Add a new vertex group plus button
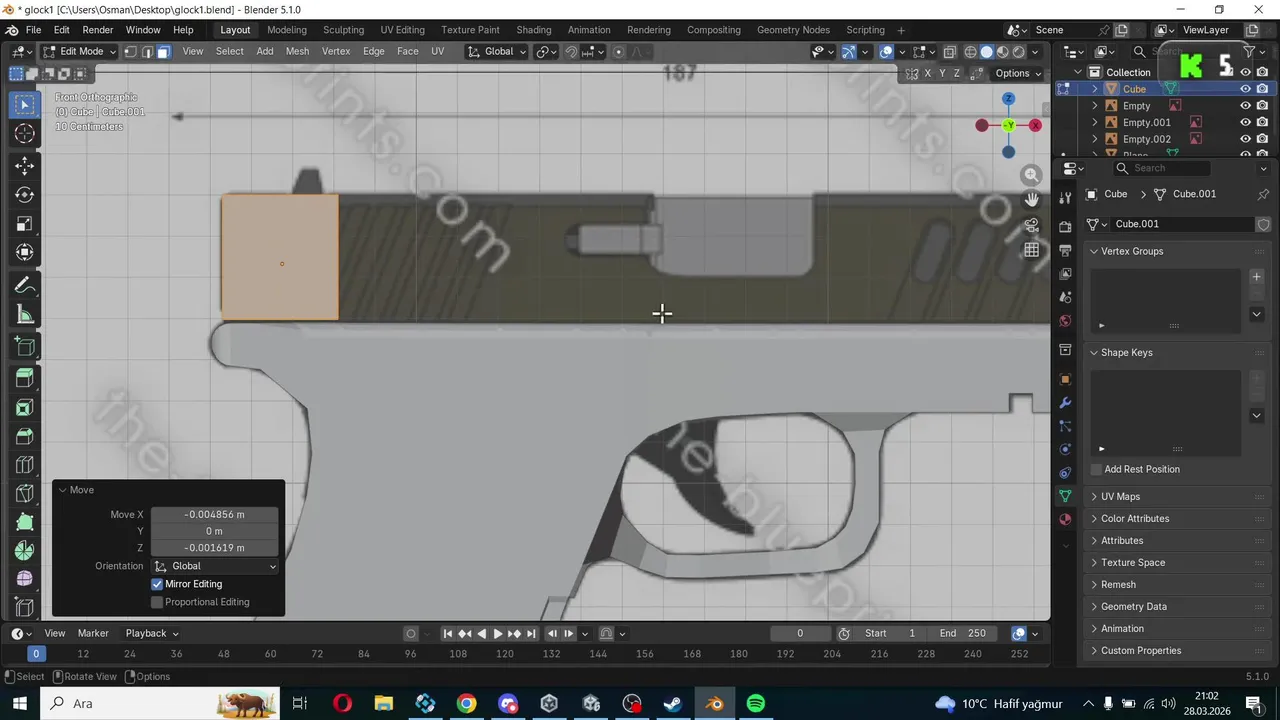This screenshot has height=720, width=1280. (x=1257, y=277)
